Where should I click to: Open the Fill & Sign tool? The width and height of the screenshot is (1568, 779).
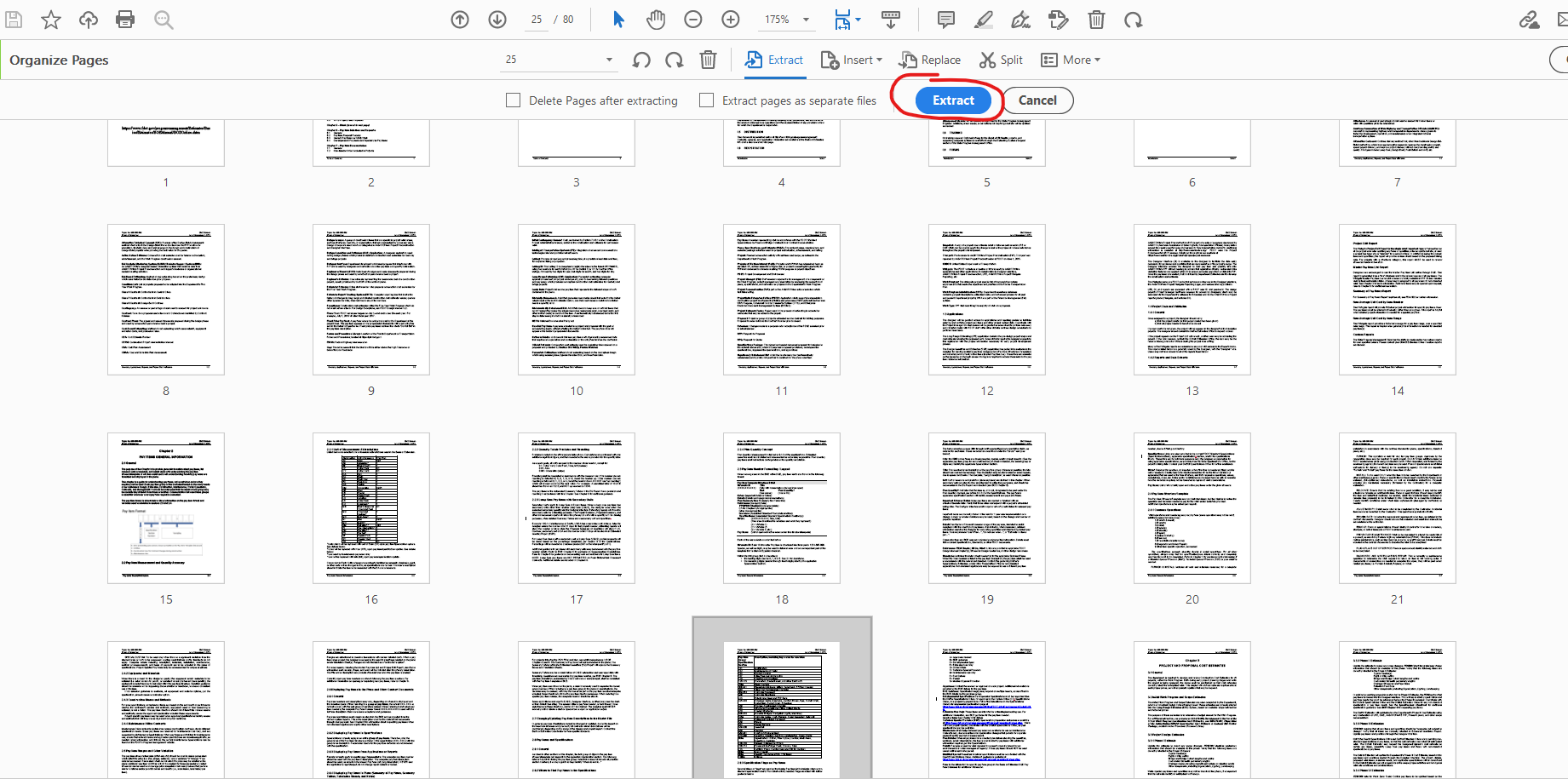[1020, 19]
